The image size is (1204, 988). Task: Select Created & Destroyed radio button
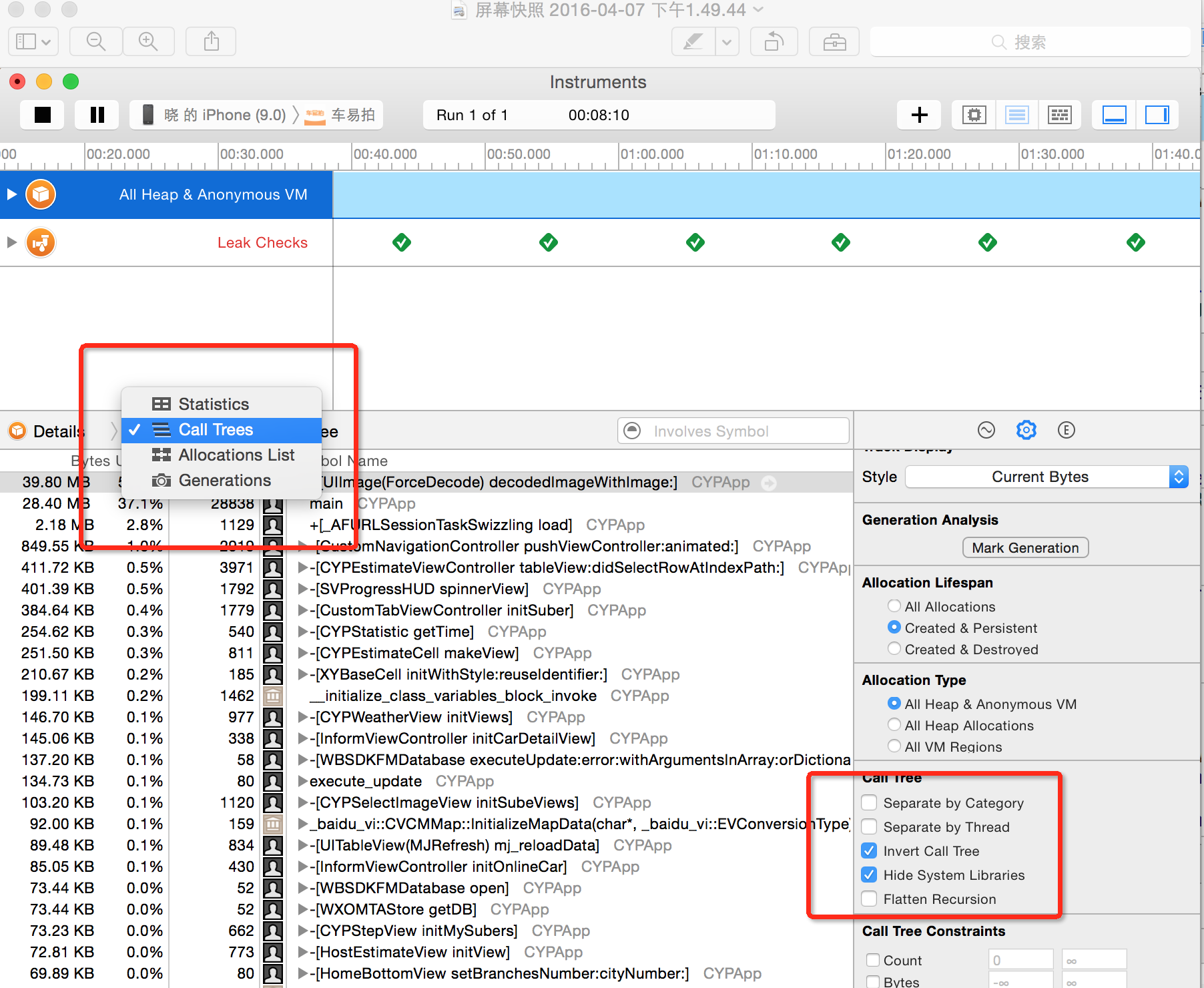coord(894,649)
